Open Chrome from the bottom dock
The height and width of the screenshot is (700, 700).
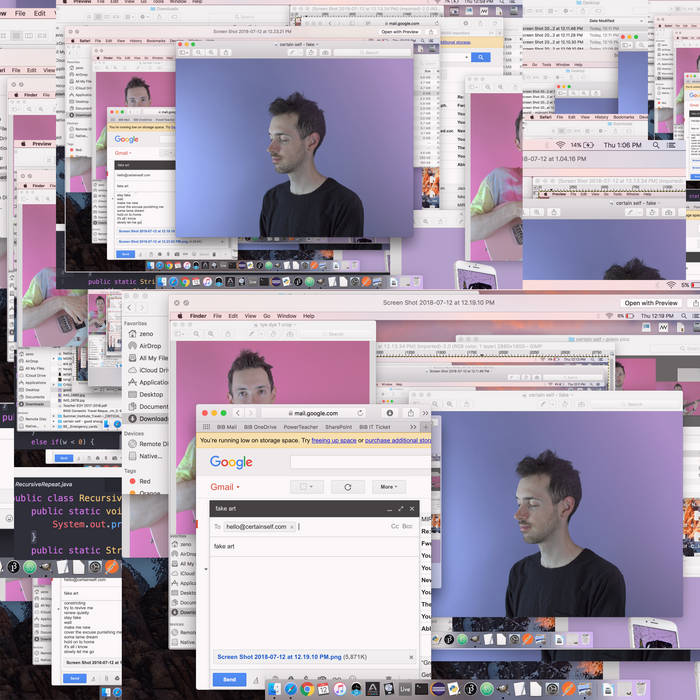tap(305, 690)
